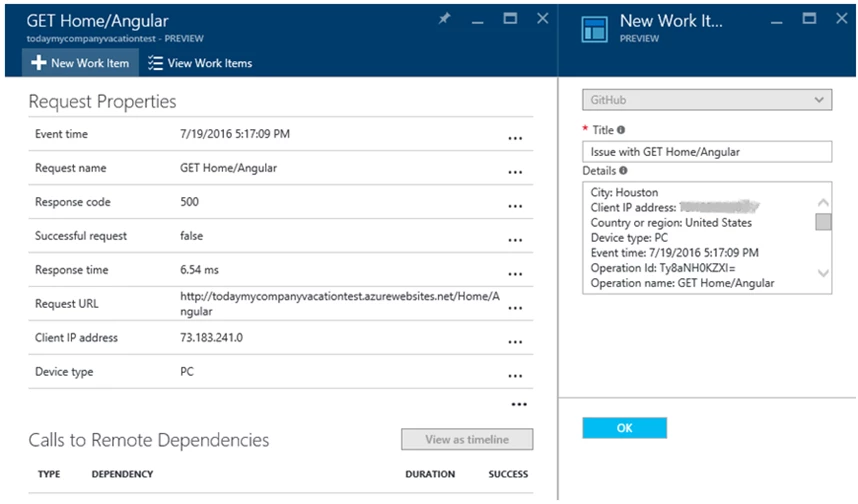Click the View as timeline button
Viewport: 858px width, 504px height.
coord(467,439)
